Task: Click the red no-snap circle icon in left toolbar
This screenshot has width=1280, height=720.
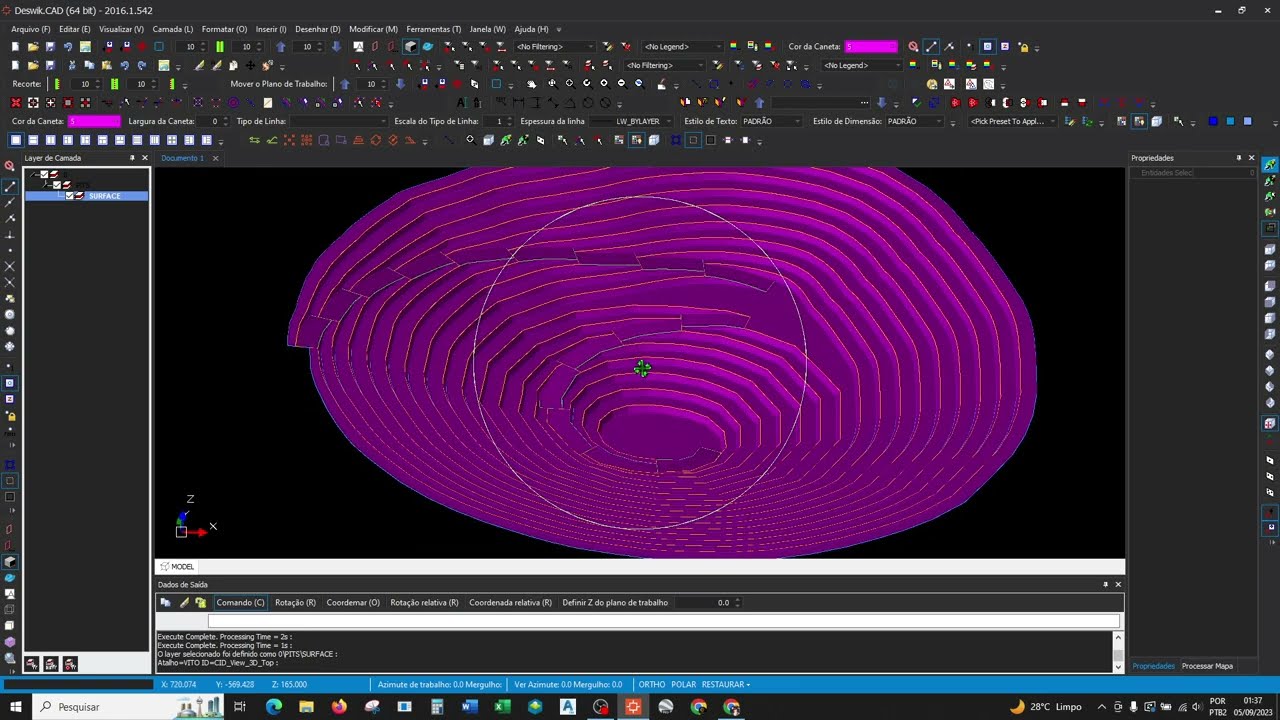Action: pyautogui.click(x=10, y=167)
